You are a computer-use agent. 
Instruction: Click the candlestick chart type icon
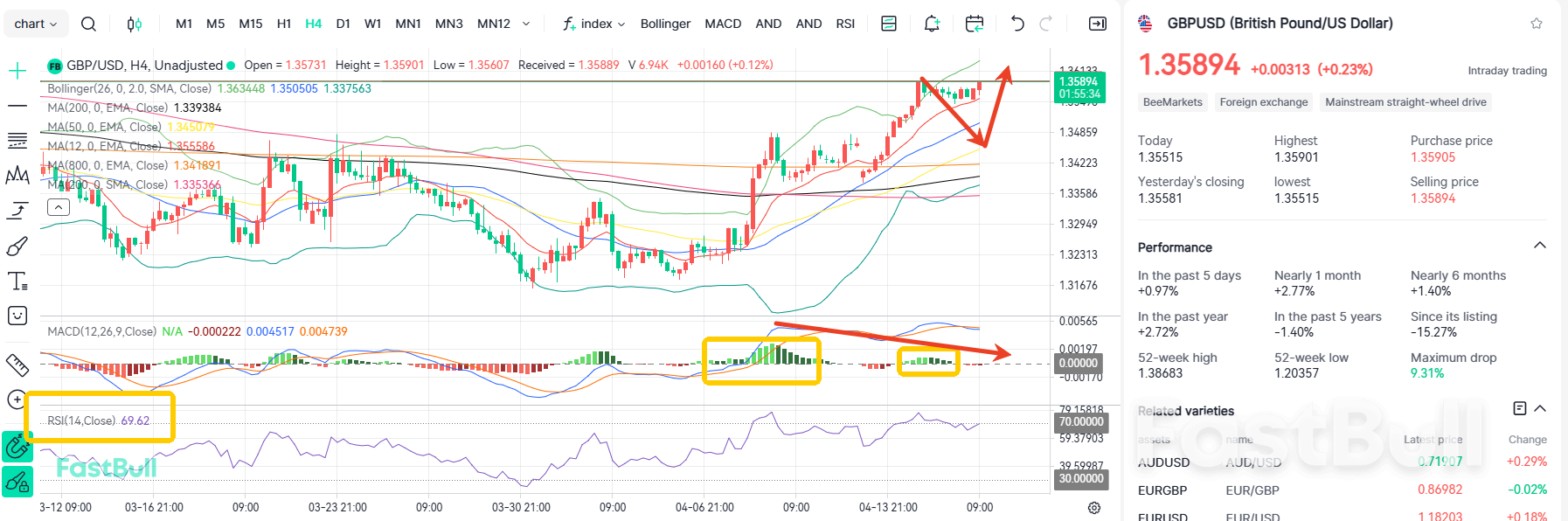click(x=134, y=24)
